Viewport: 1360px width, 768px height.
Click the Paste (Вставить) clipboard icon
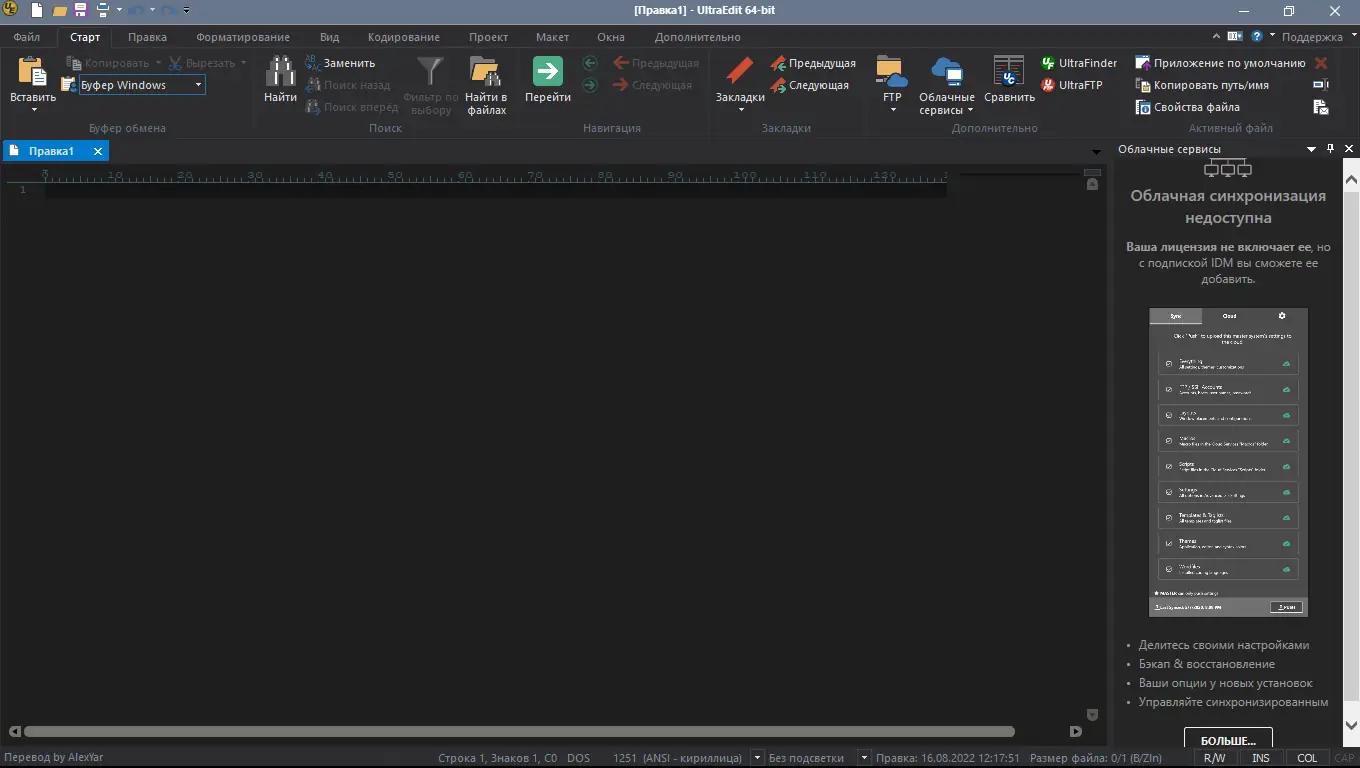pos(33,71)
